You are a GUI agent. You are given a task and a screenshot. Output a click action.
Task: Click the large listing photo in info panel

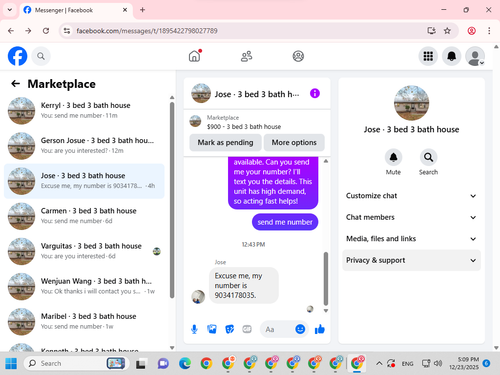click(411, 103)
